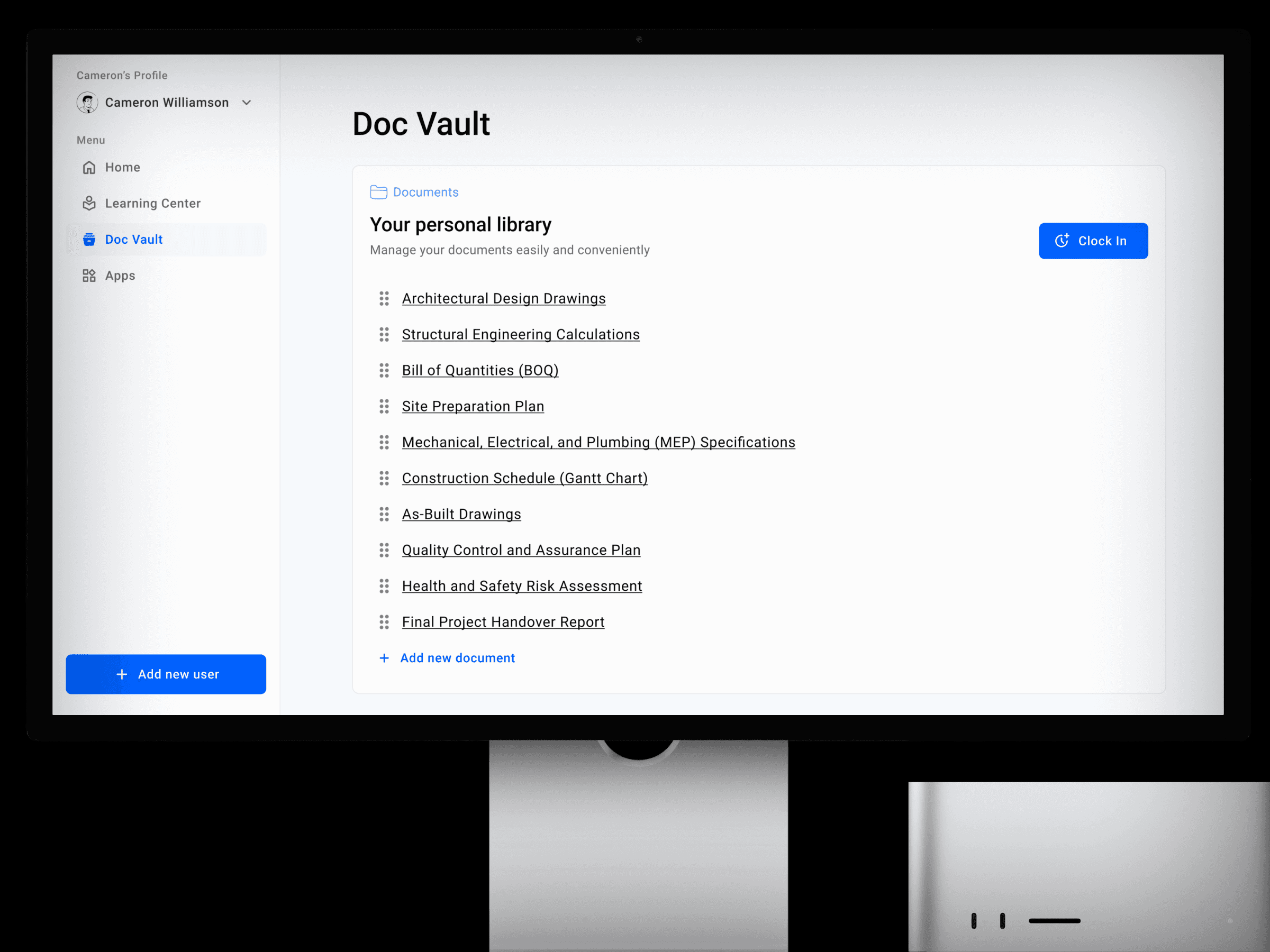The width and height of the screenshot is (1270, 952).
Task: Click the Documents folder icon
Action: (379, 192)
